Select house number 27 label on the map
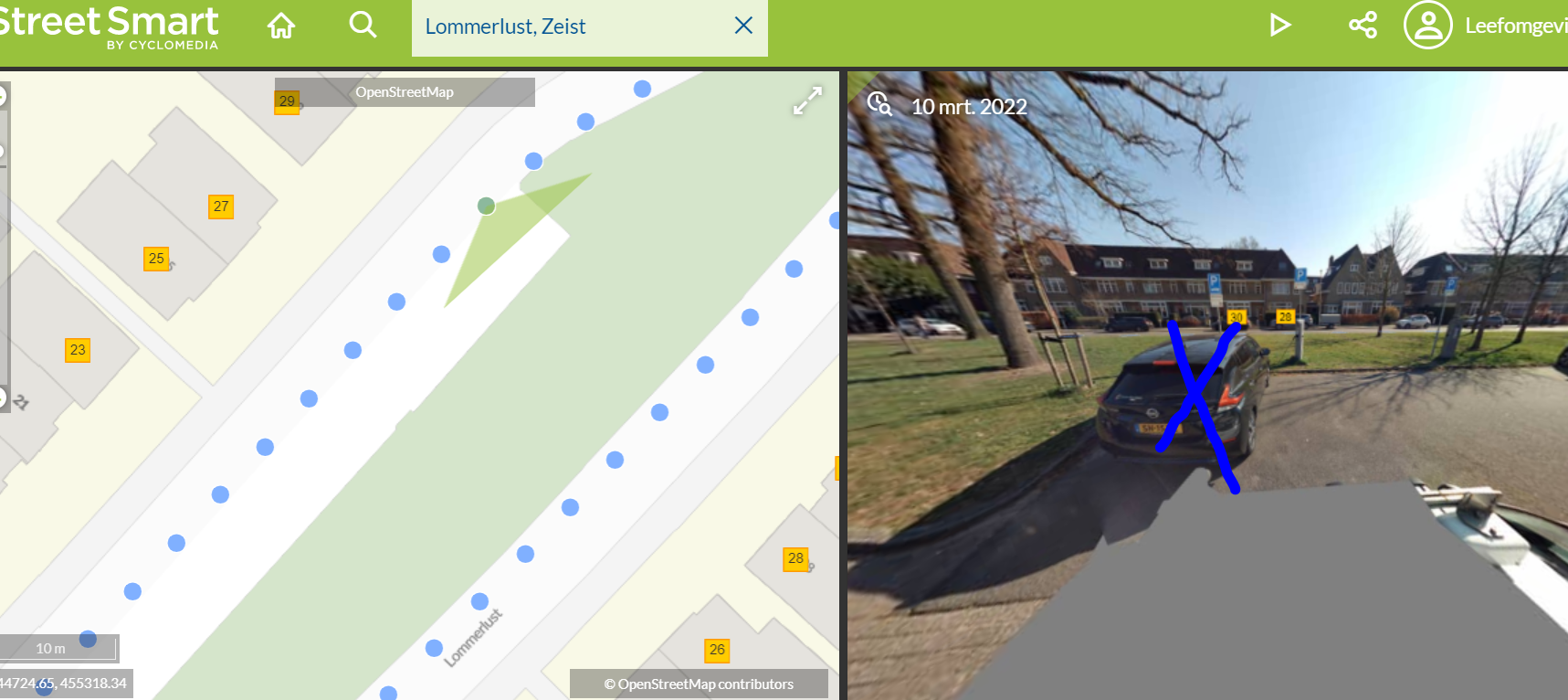The height and width of the screenshot is (700, 1568). coord(221,207)
